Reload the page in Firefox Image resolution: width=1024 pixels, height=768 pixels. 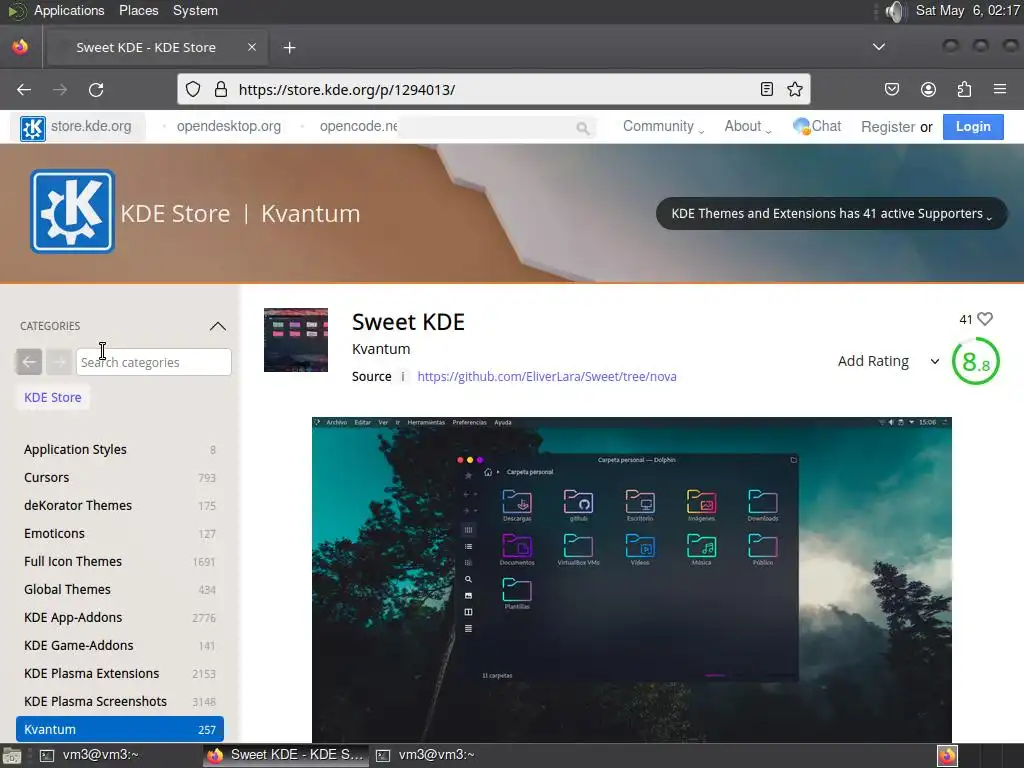[x=96, y=89]
